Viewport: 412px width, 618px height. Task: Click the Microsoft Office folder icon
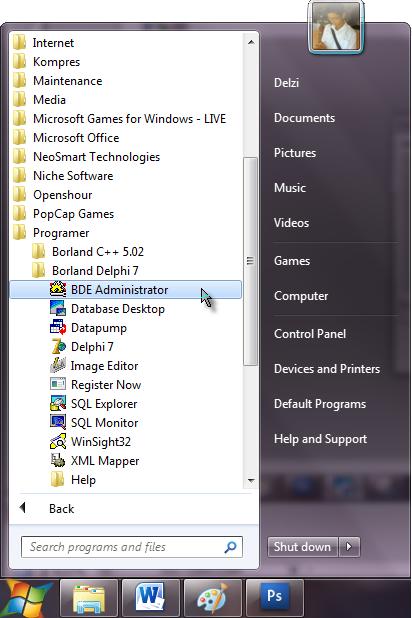point(20,138)
